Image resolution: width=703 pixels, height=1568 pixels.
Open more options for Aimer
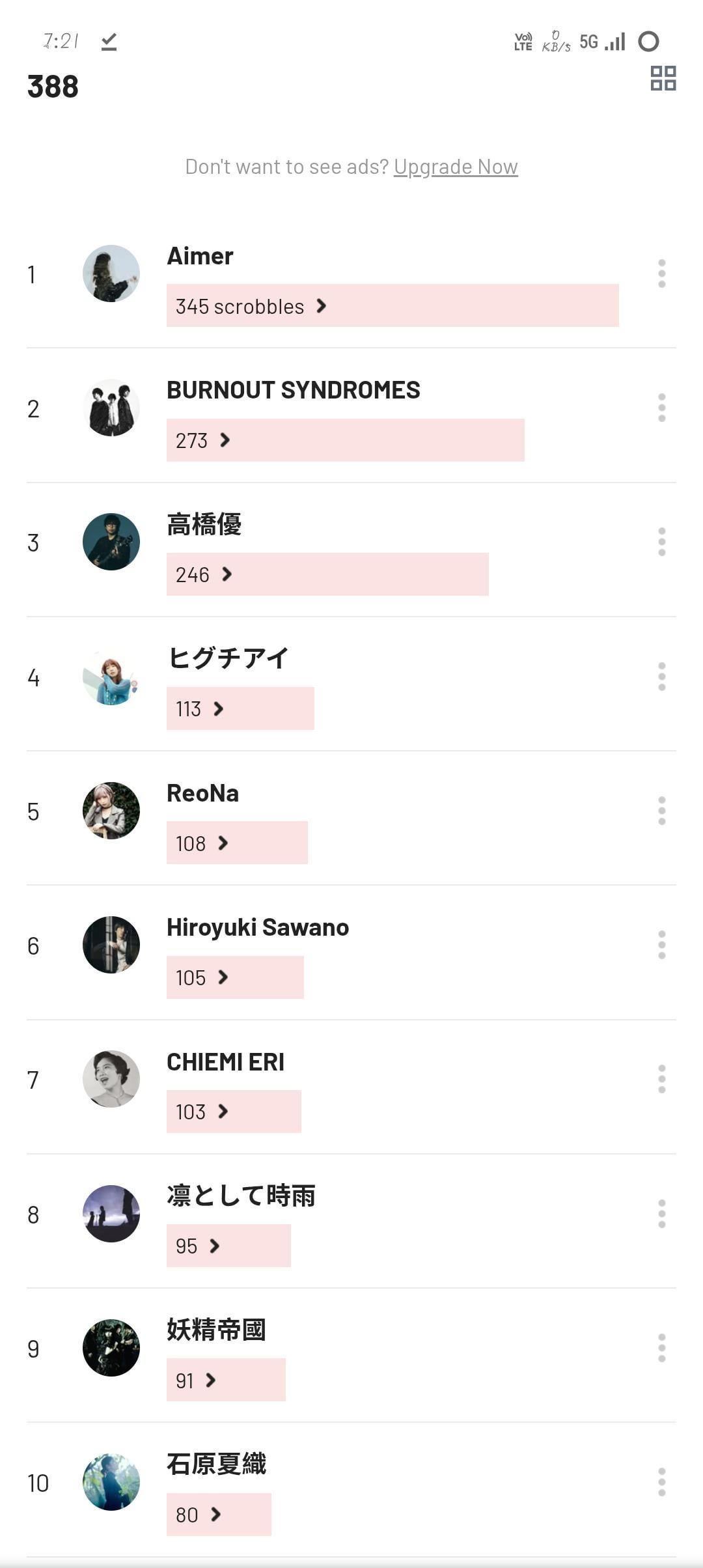tap(661, 273)
